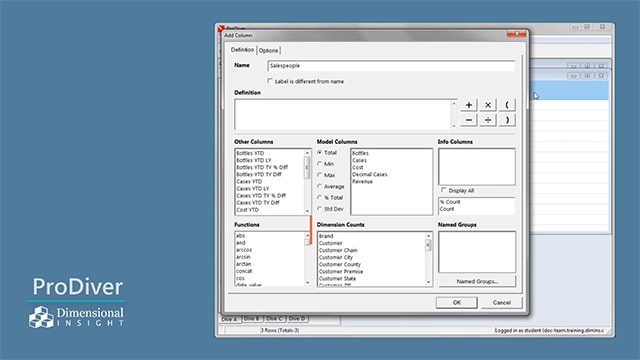
Task: Confirm the dialog with OK
Action: click(457, 302)
